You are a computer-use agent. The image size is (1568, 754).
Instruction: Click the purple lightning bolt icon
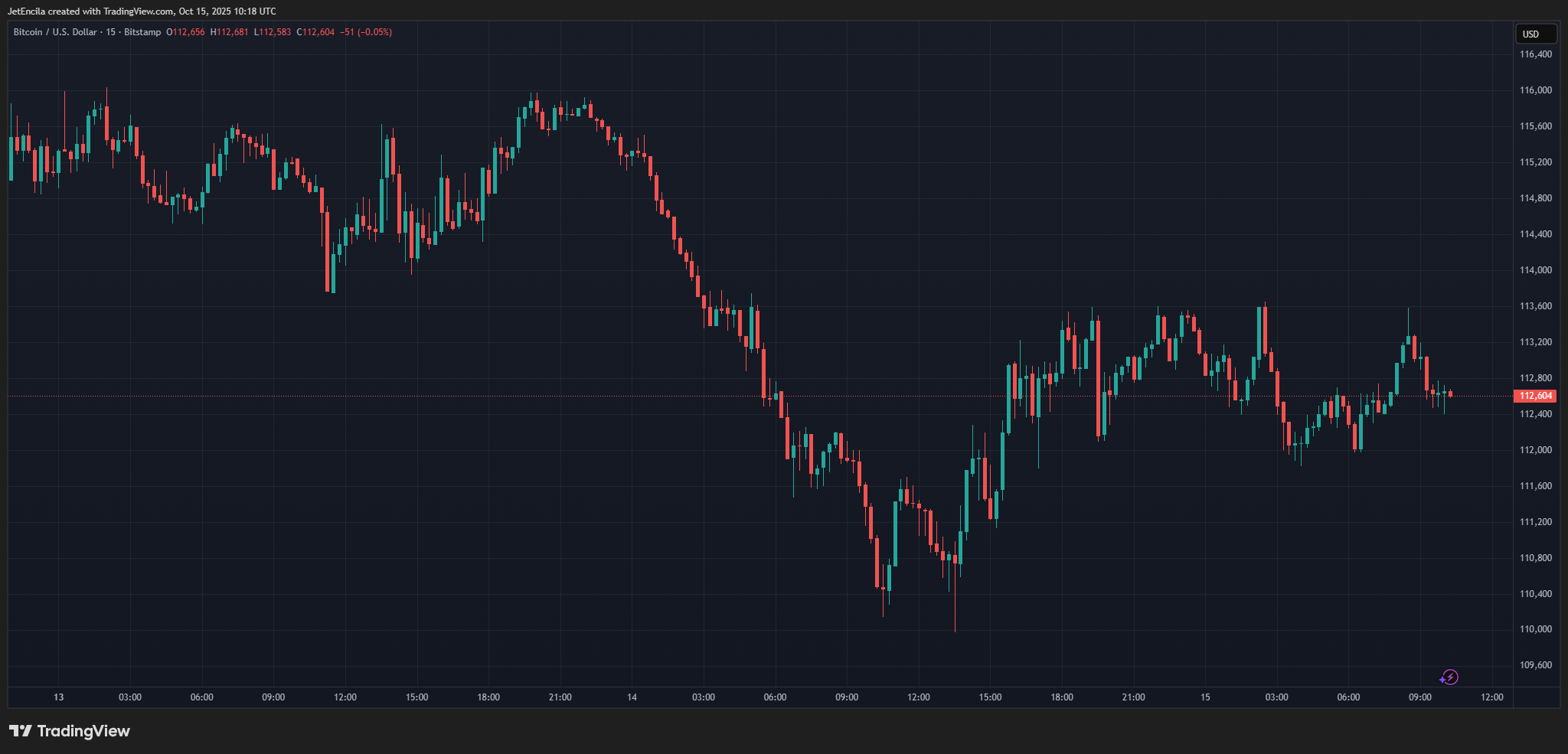point(1449,677)
